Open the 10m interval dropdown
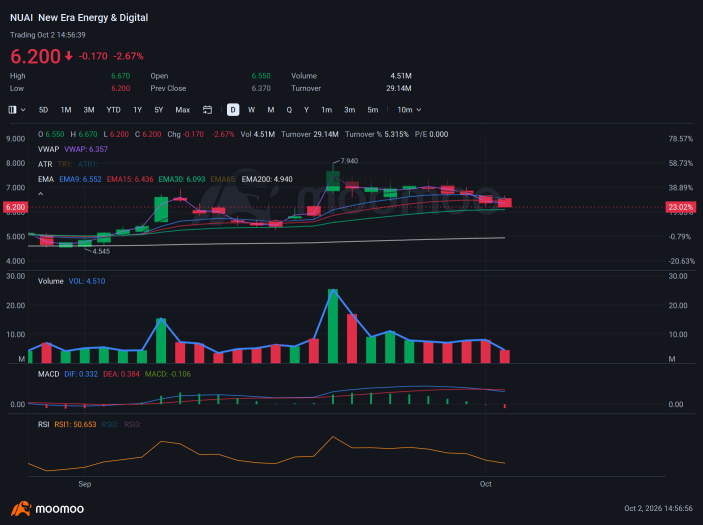Screen dimensions: 703x525 click(x=409, y=110)
